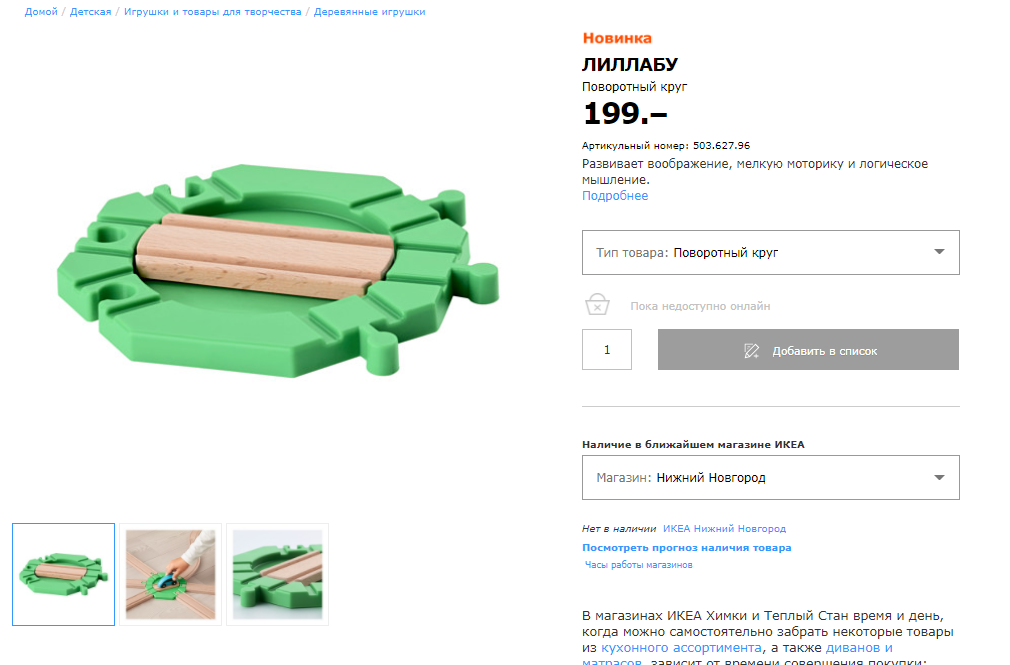Select thumbnail with child playing train

coord(171,574)
